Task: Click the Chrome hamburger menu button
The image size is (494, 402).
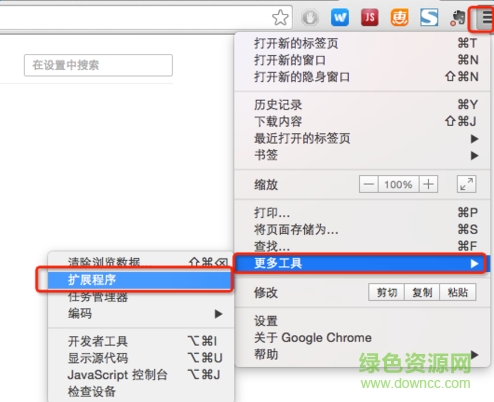Action: tap(485, 18)
